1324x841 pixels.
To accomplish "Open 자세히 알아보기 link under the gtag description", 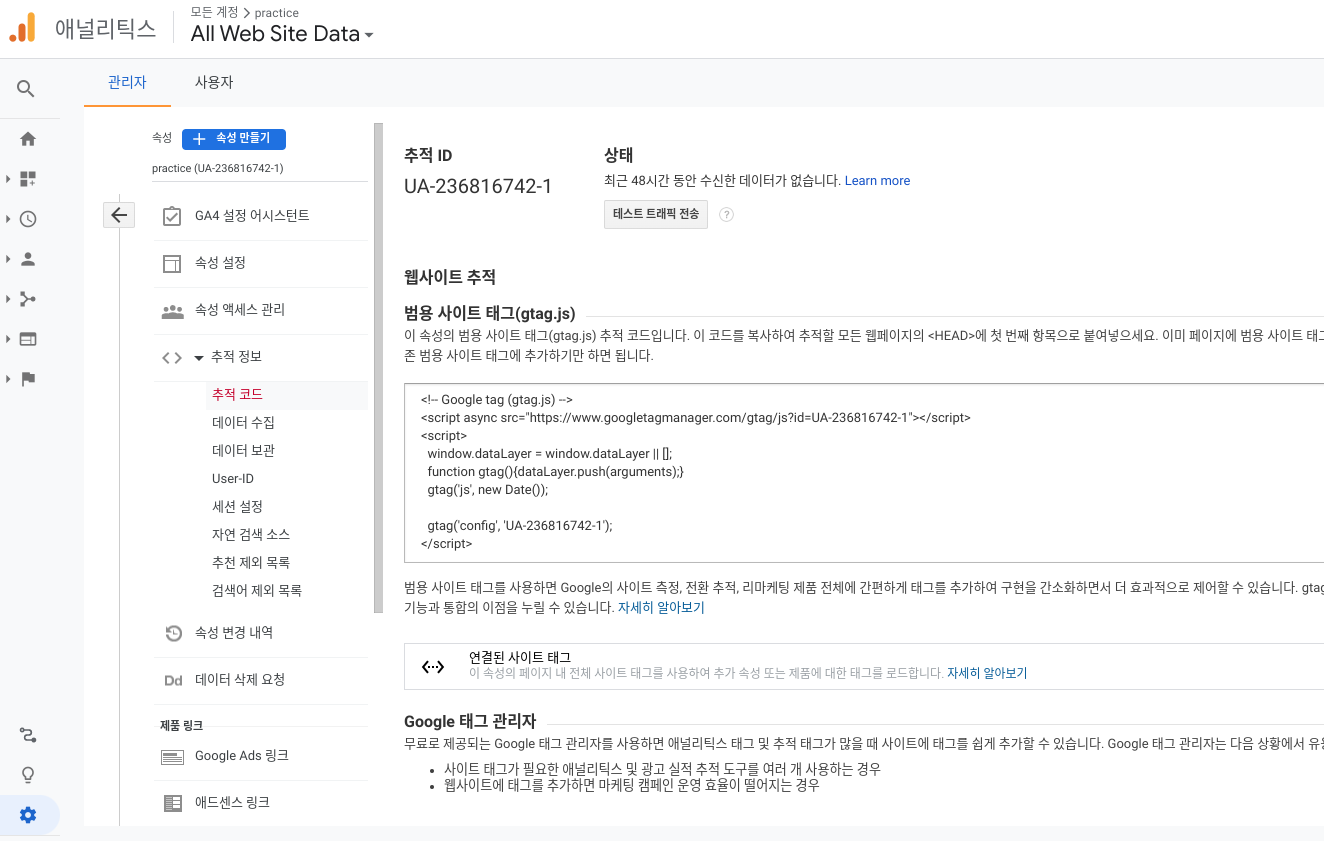I will 661,607.
